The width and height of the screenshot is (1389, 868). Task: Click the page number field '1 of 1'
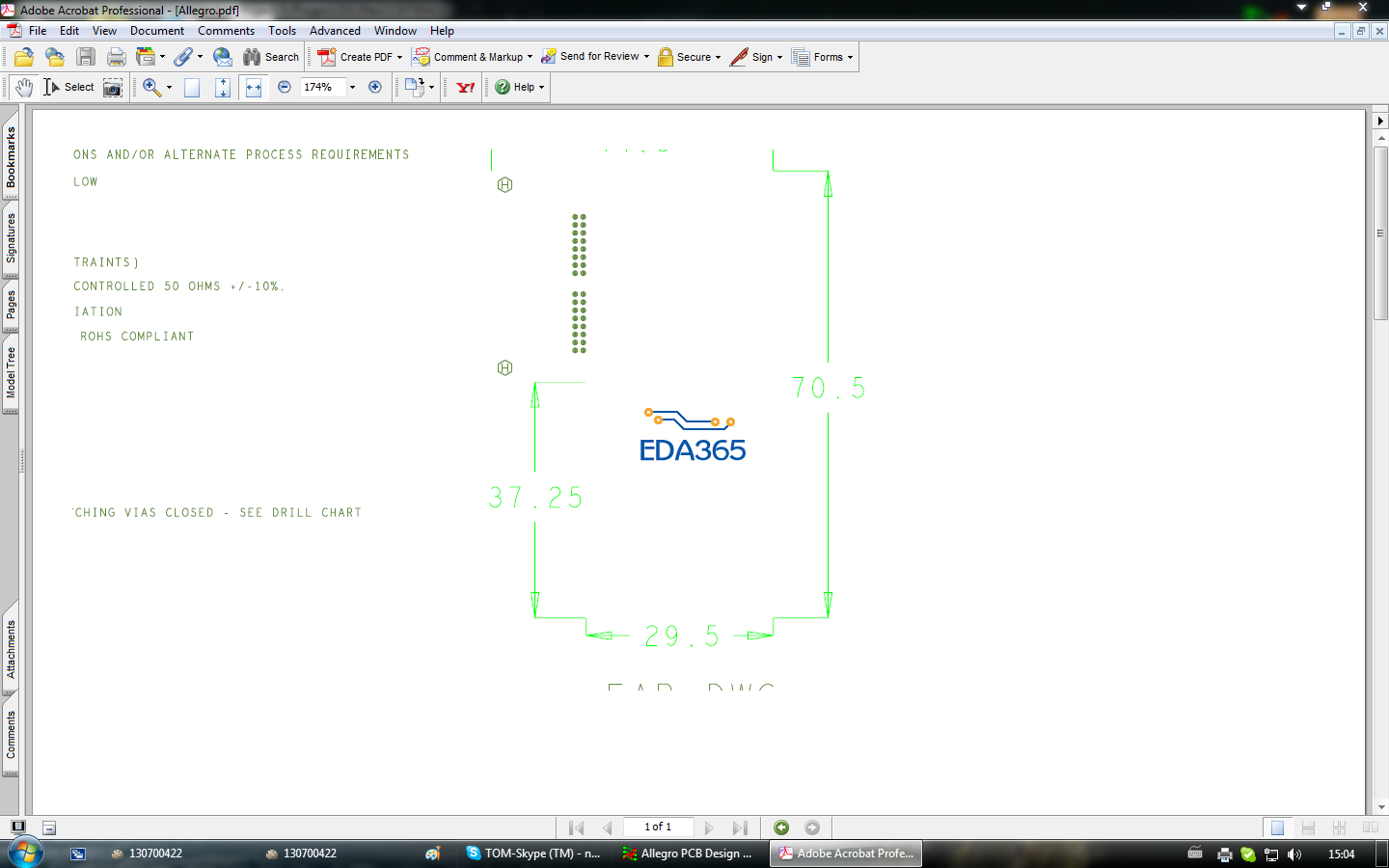point(658,827)
